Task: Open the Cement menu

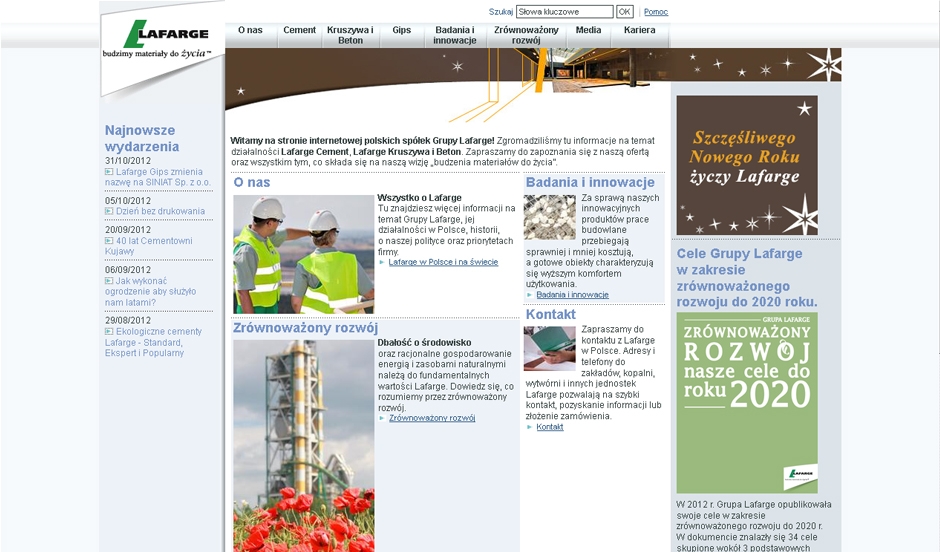Action: pyautogui.click(x=299, y=30)
